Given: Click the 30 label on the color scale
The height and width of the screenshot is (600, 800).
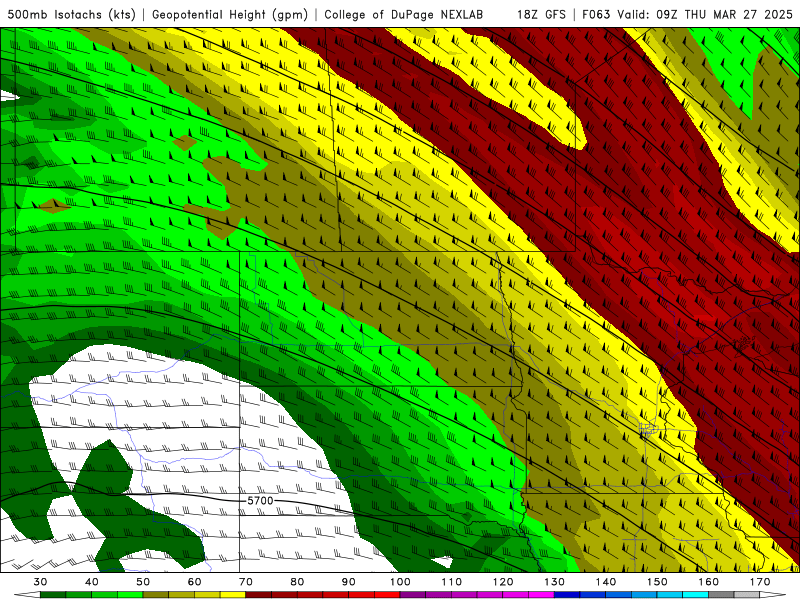Looking at the screenshot, I should [x=40, y=582].
